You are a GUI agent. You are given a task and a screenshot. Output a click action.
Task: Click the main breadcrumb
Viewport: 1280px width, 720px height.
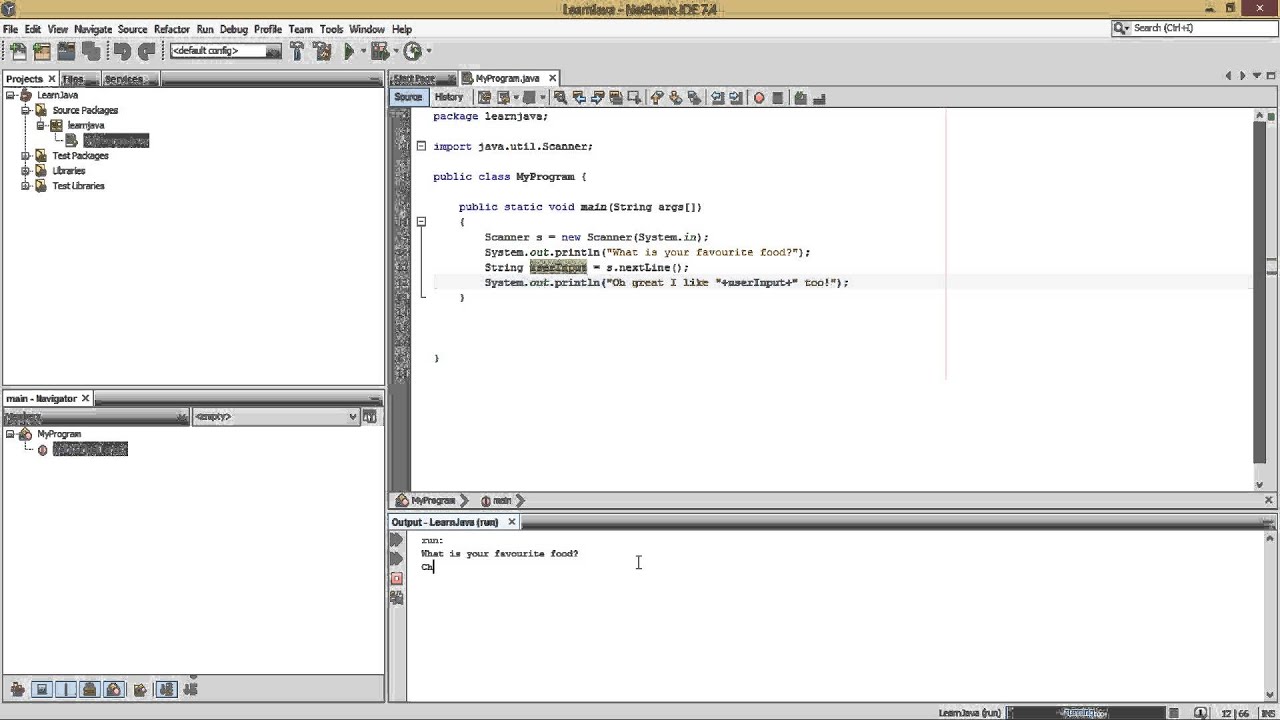[x=497, y=500]
